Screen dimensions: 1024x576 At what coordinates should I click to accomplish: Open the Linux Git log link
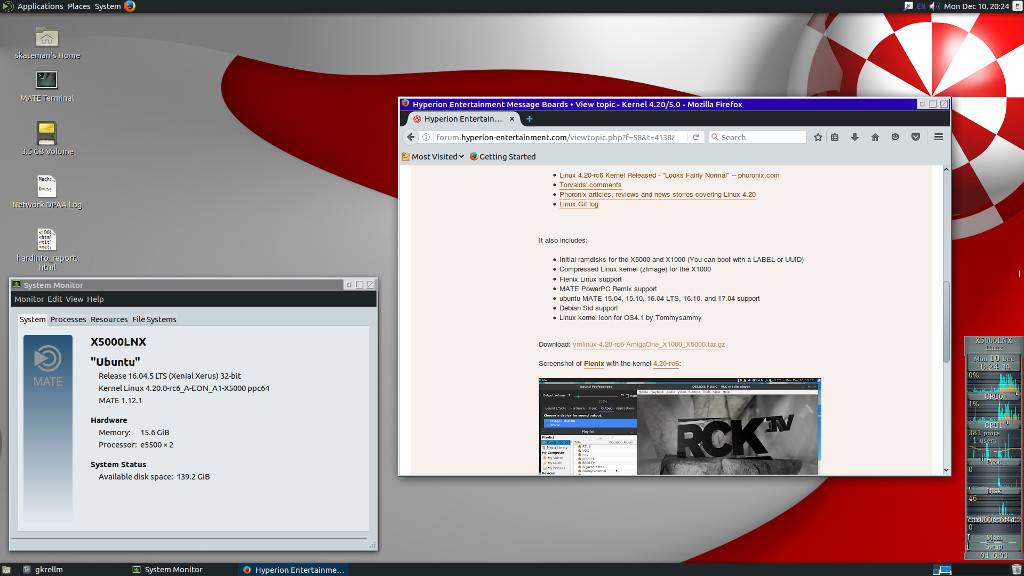click(579, 204)
